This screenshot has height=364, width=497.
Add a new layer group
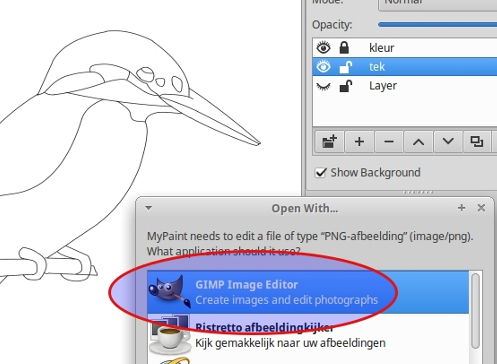[x=330, y=142]
